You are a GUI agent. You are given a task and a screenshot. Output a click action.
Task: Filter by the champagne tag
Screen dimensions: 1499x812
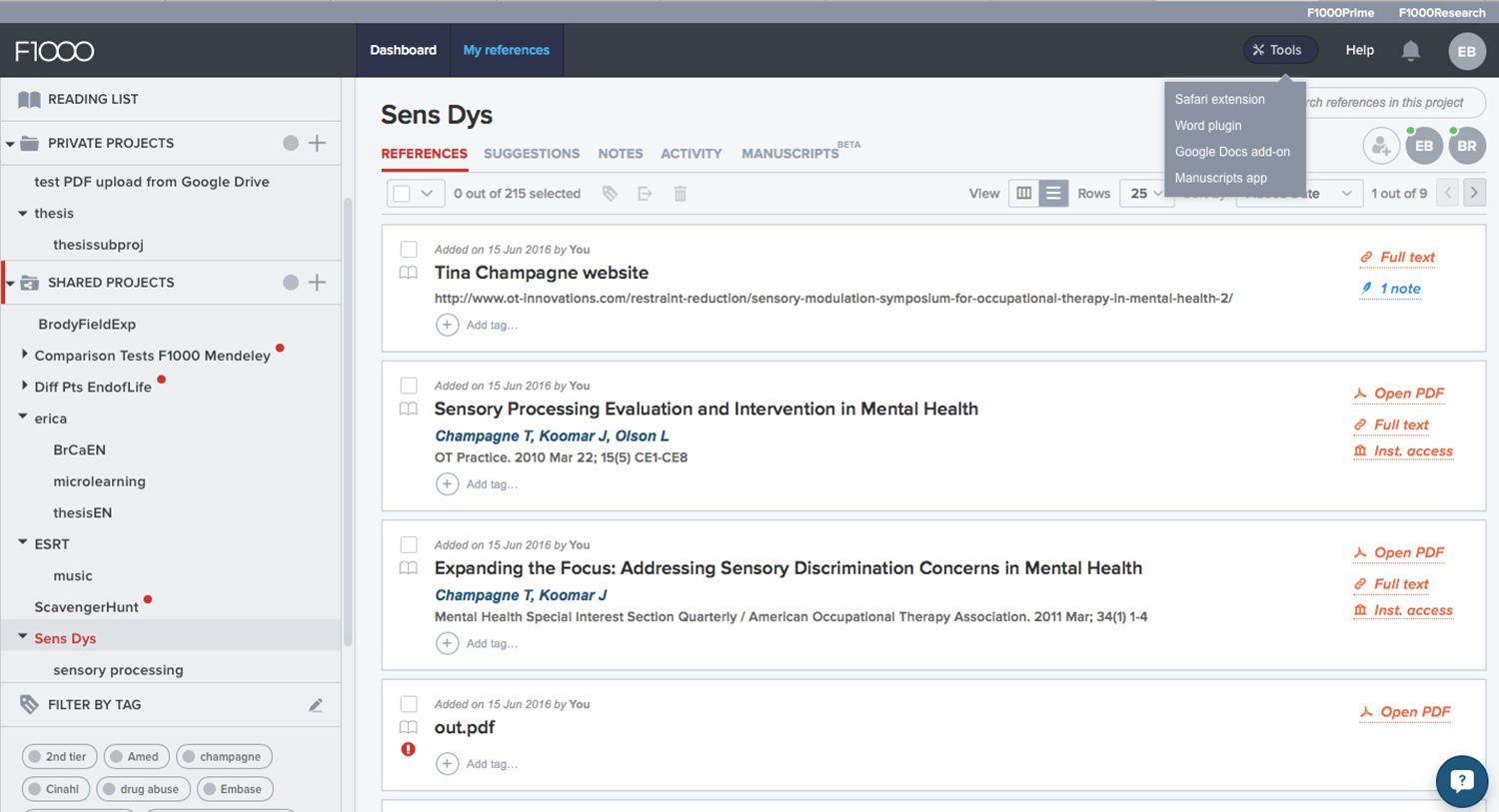tap(221, 757)
